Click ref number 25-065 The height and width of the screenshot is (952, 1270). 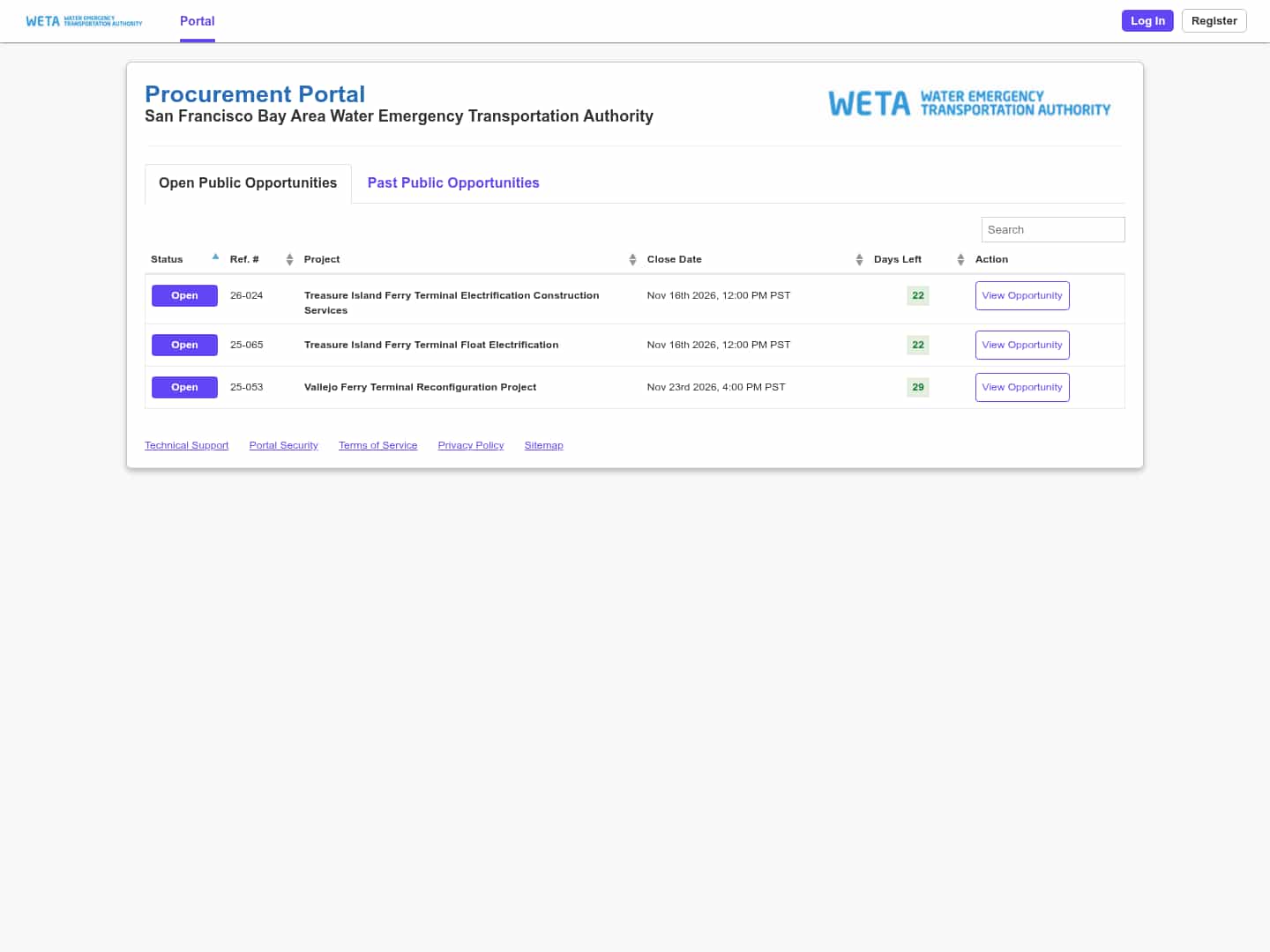click(247, 345)
